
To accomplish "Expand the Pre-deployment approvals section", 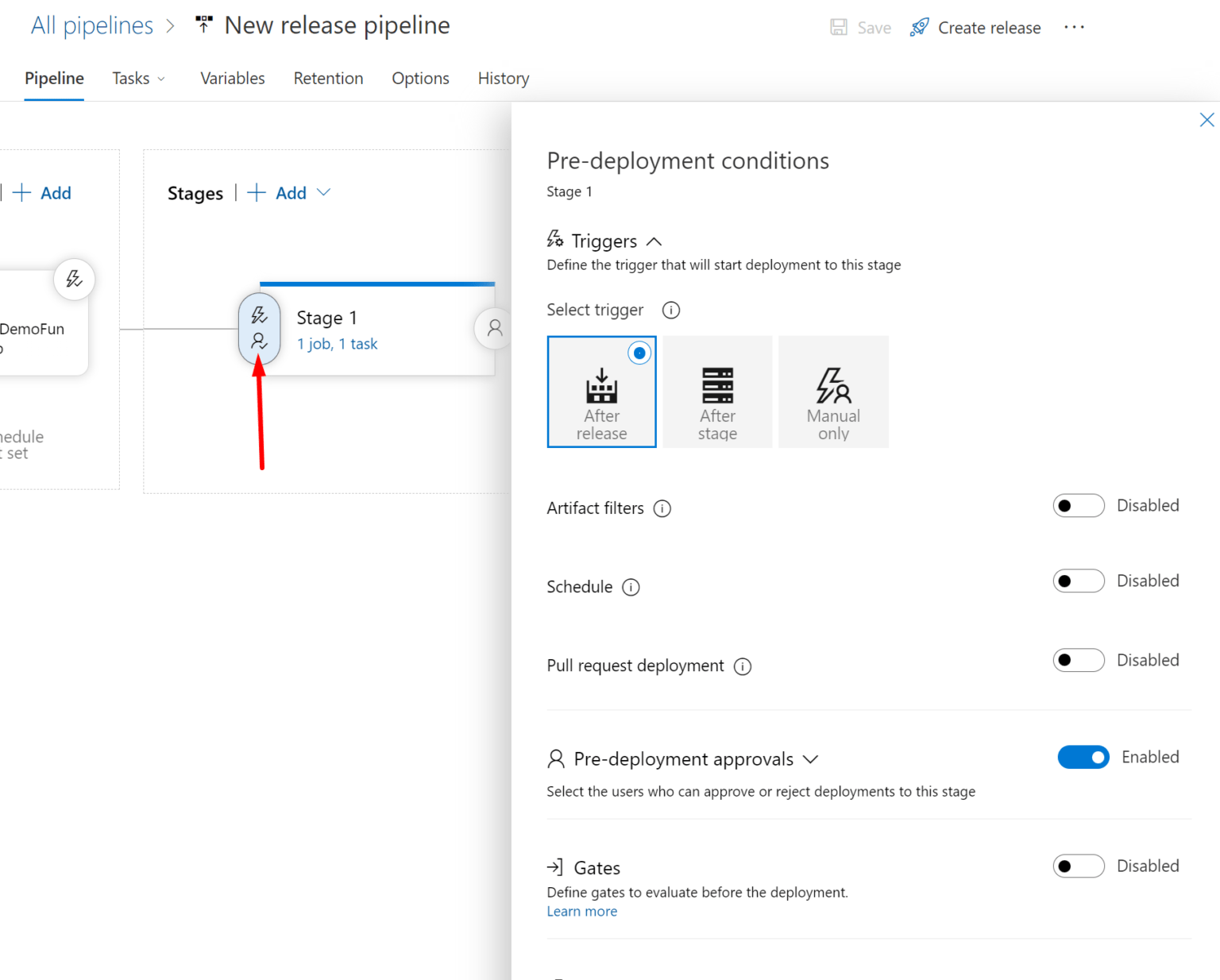I will pos(810,759).
